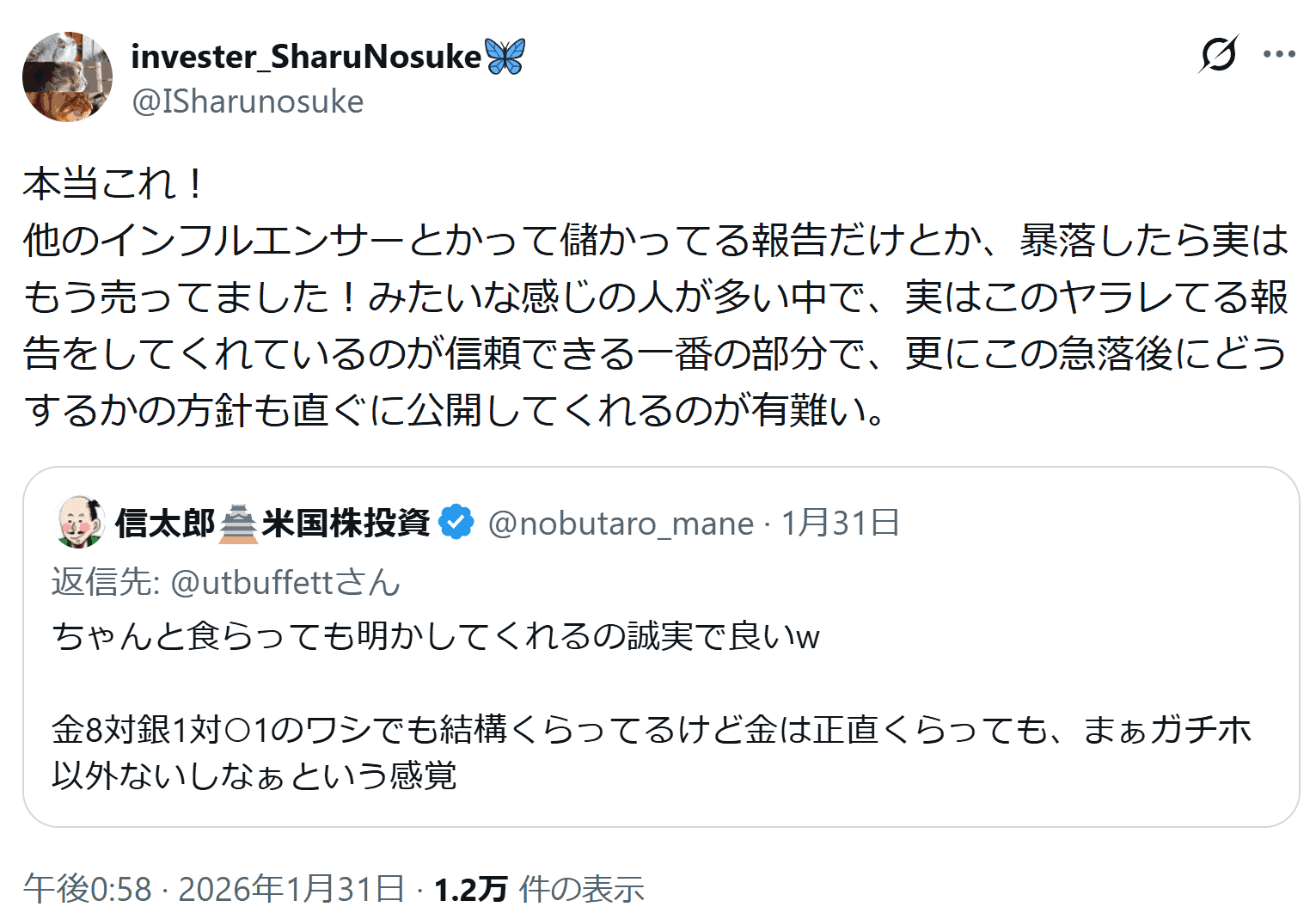Click the castle emoji in quoted name

point(238,523)
